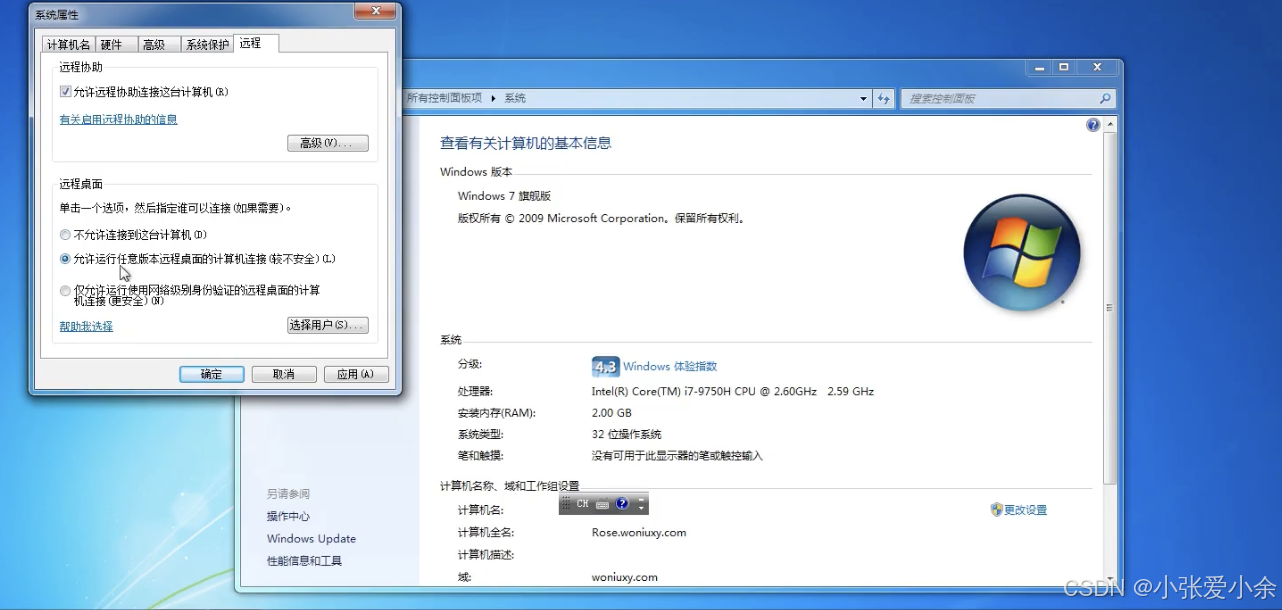1282x610 pixels.
Task: Click the refresh icon beside address bar
Action: click(883, 98)
